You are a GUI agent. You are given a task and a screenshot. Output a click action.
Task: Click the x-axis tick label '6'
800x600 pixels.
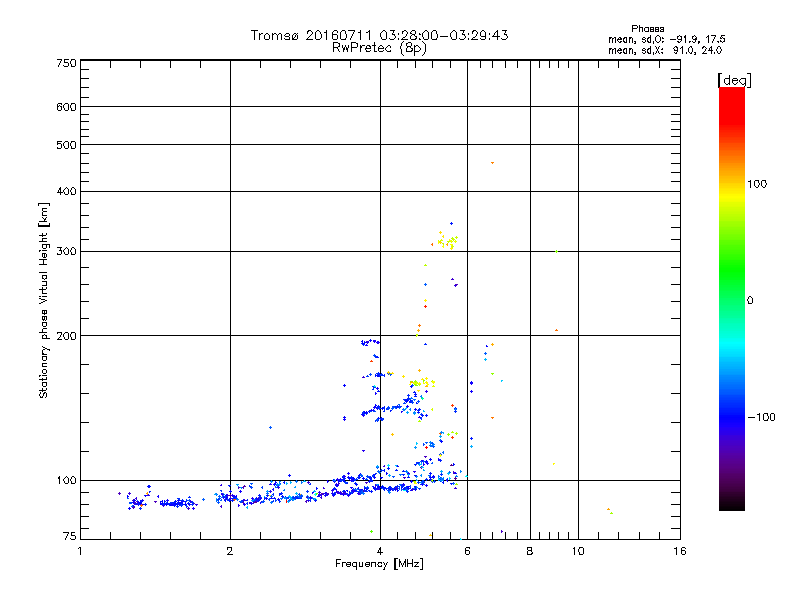[467, 551]
